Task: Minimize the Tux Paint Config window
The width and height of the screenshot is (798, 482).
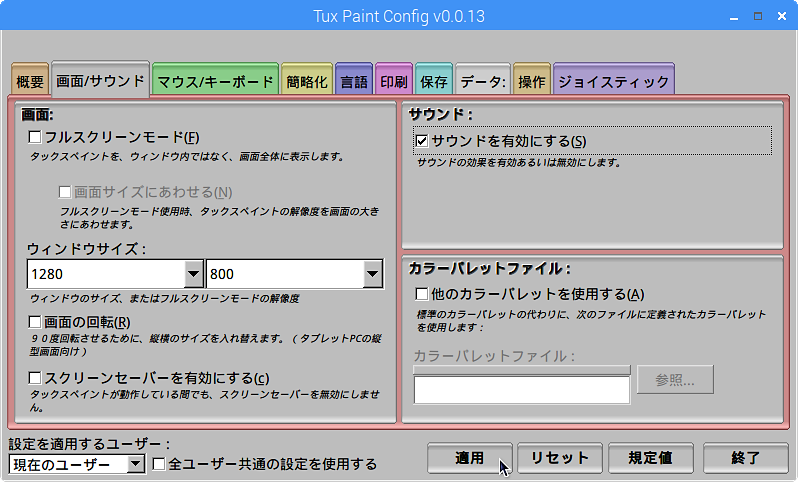Action: [x=734, y=17]
